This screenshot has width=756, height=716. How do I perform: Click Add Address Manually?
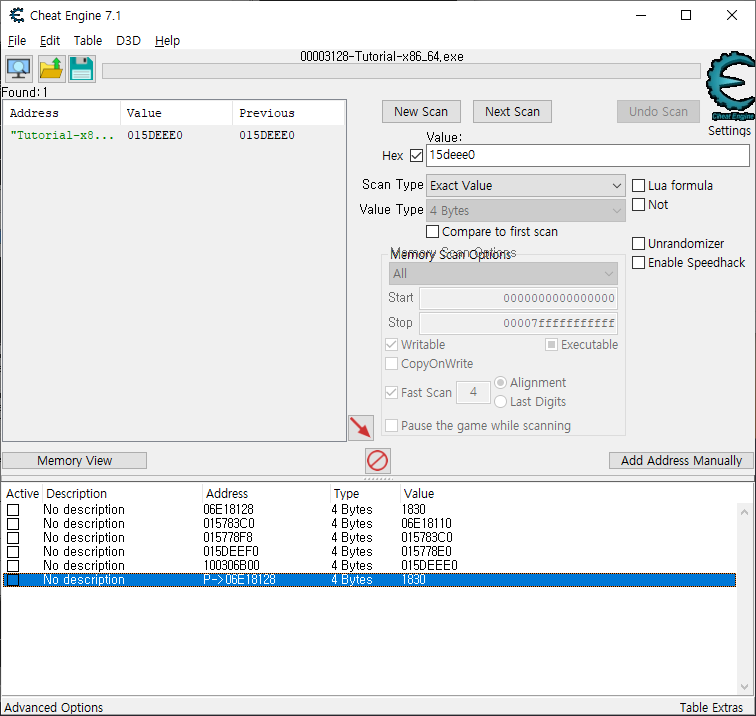[681, 460]
